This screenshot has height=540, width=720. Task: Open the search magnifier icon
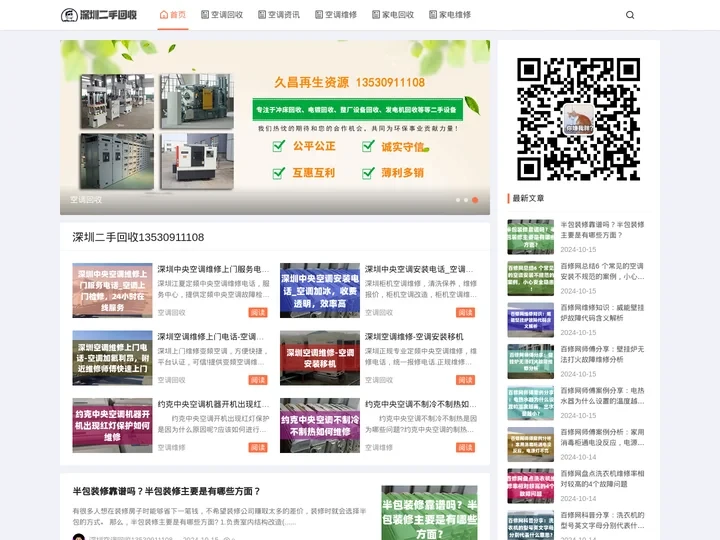(630, 15)
